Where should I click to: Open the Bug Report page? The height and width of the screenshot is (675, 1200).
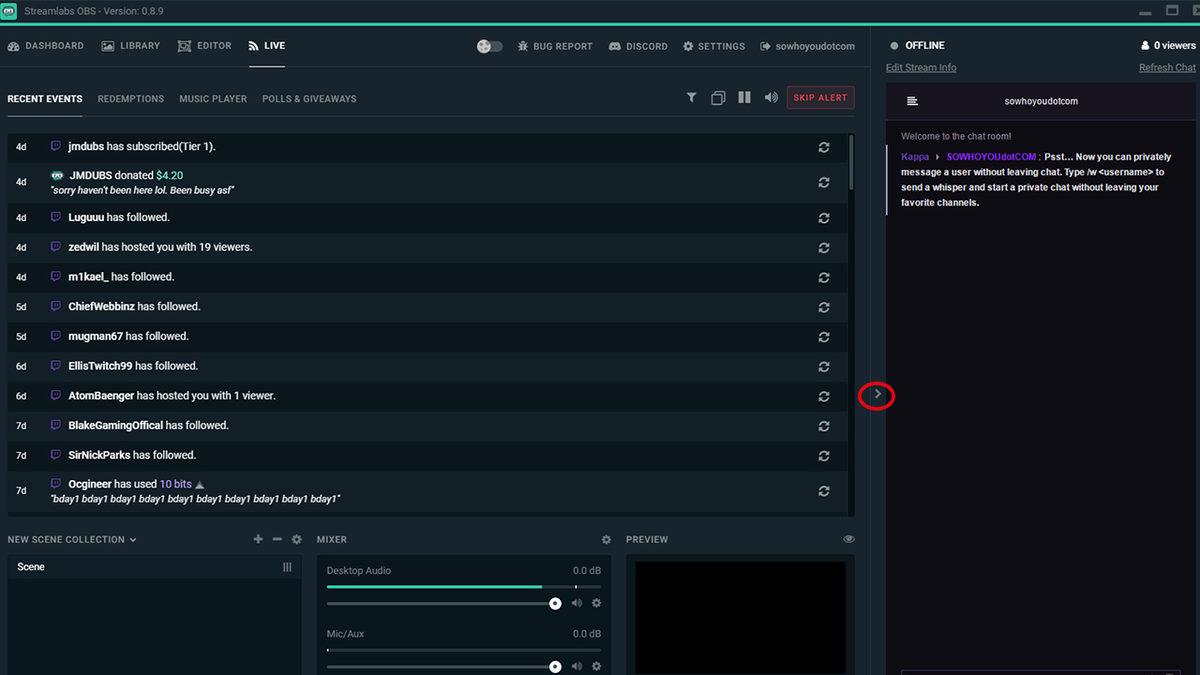coord(555,46)
